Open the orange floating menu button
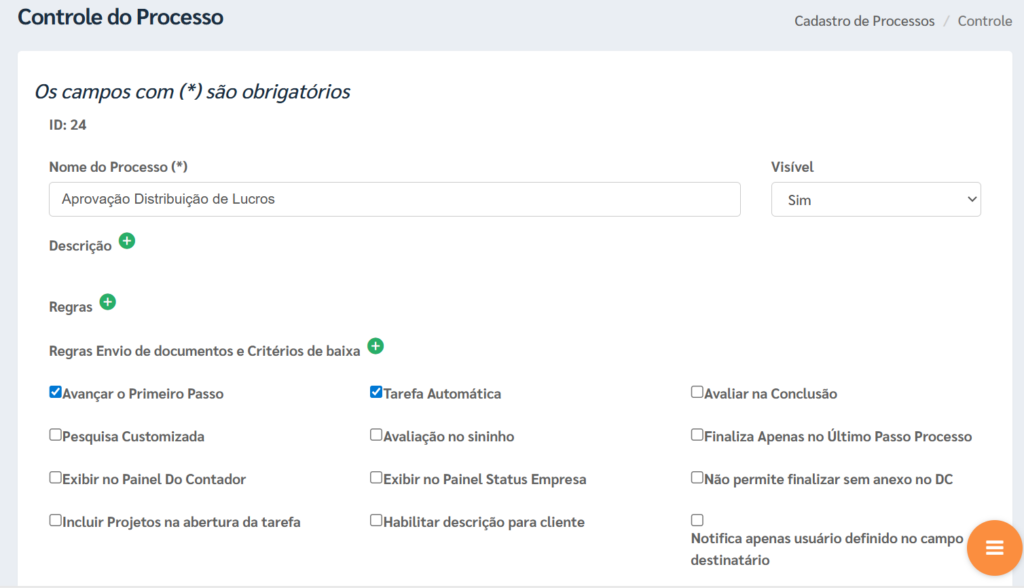The width and height of the screenshot is (1024, 588). (x=993, y=547)
